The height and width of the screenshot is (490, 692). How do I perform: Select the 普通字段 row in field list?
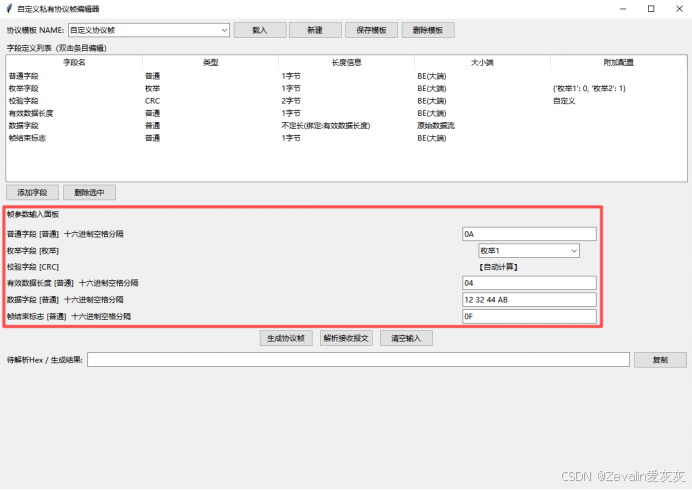[x=346, y=76]
